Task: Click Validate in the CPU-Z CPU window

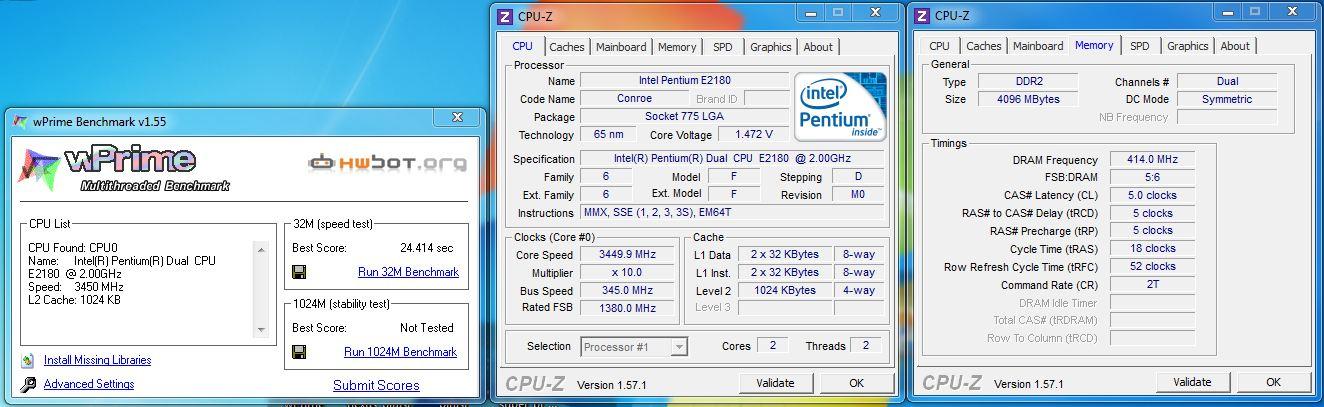Action: [x=775, y=383]
